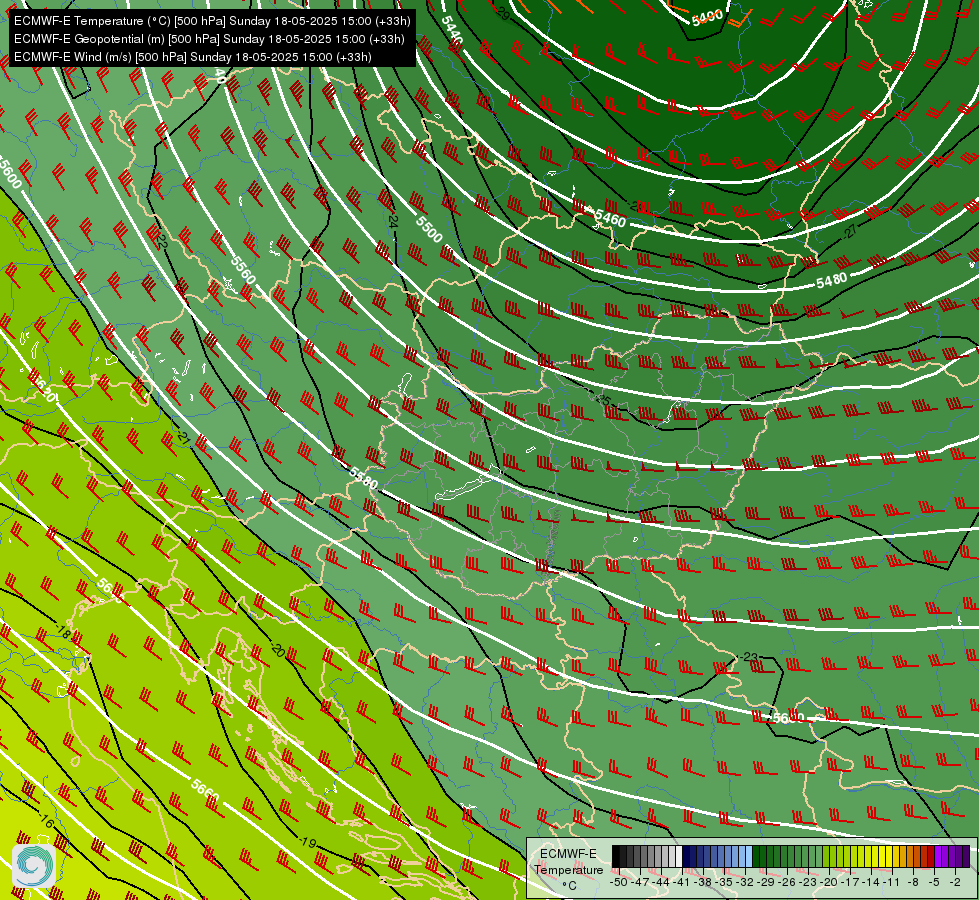The width and height of the screenshot is (979, 900).
Task: Click the 5440 geopotential contour label
Action: (452, 29)
